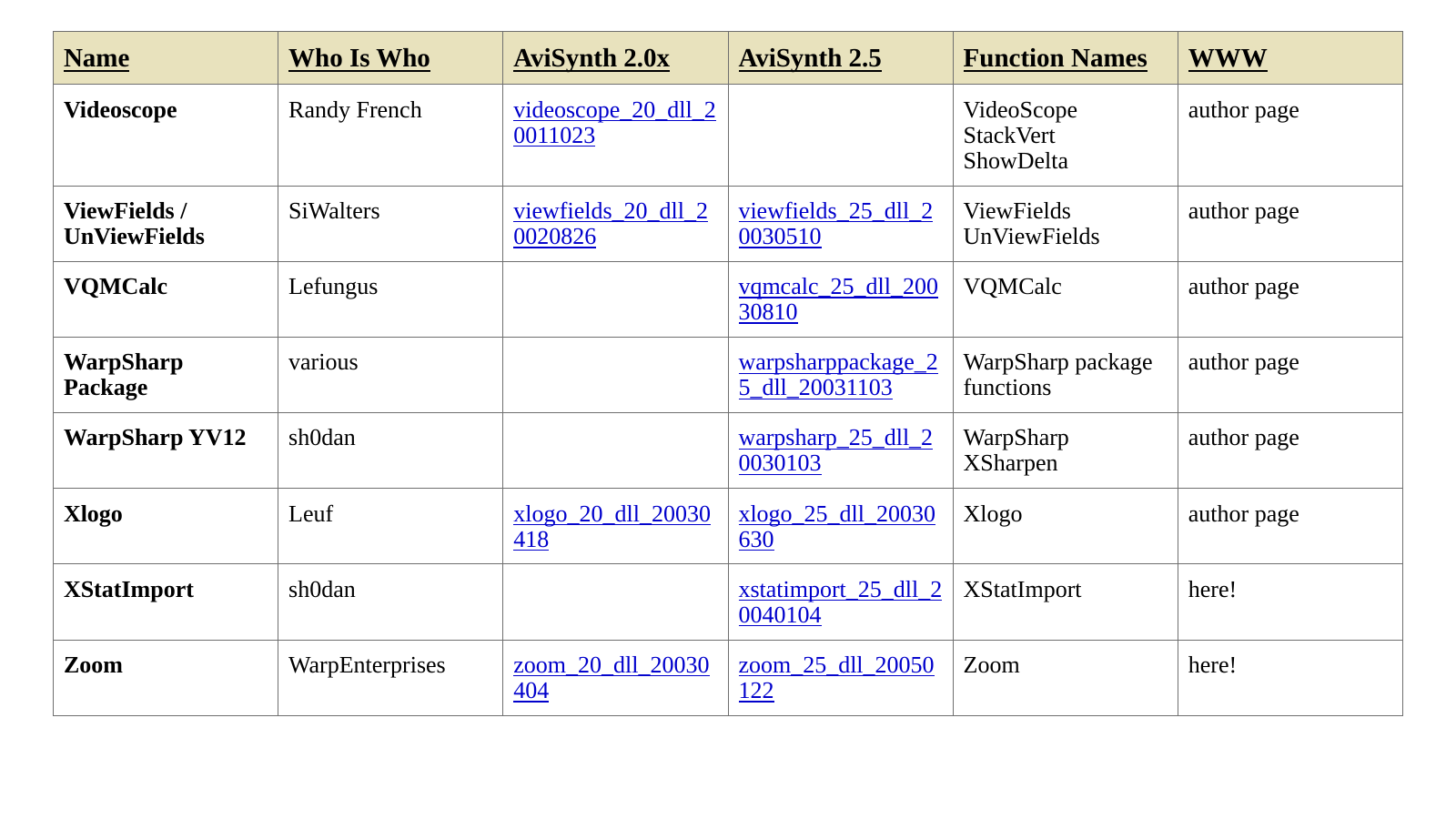Viewport: 1456px width, 819px height.
Task: Download vqmcalc_25_dll_20030810
Action: (x=838, y=299)
